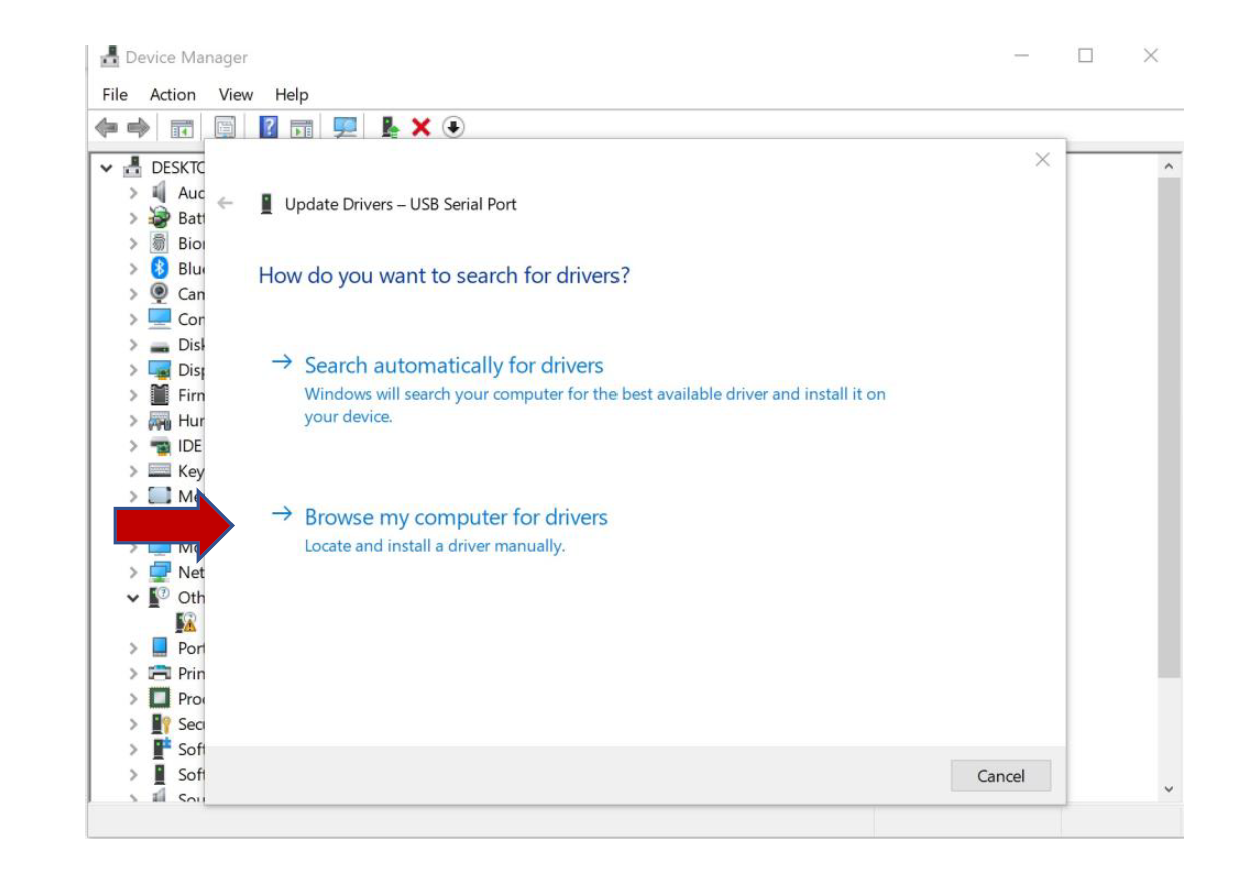Click the update driver toolbar icon

[391, 128]
